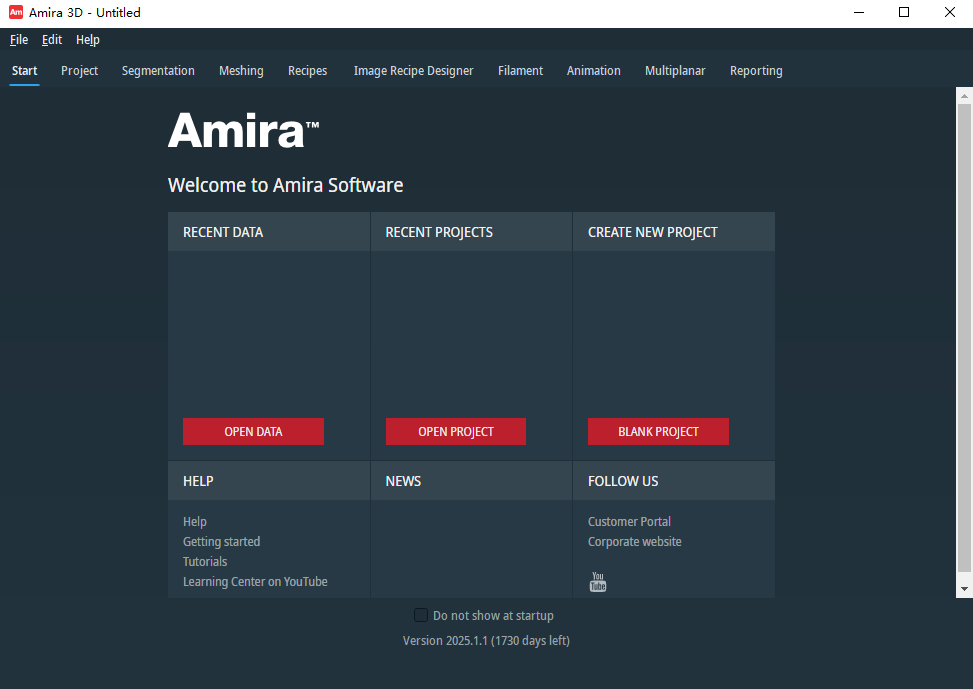
Task: Open the Multiplanar workspace tab
Action: (675, 71)
